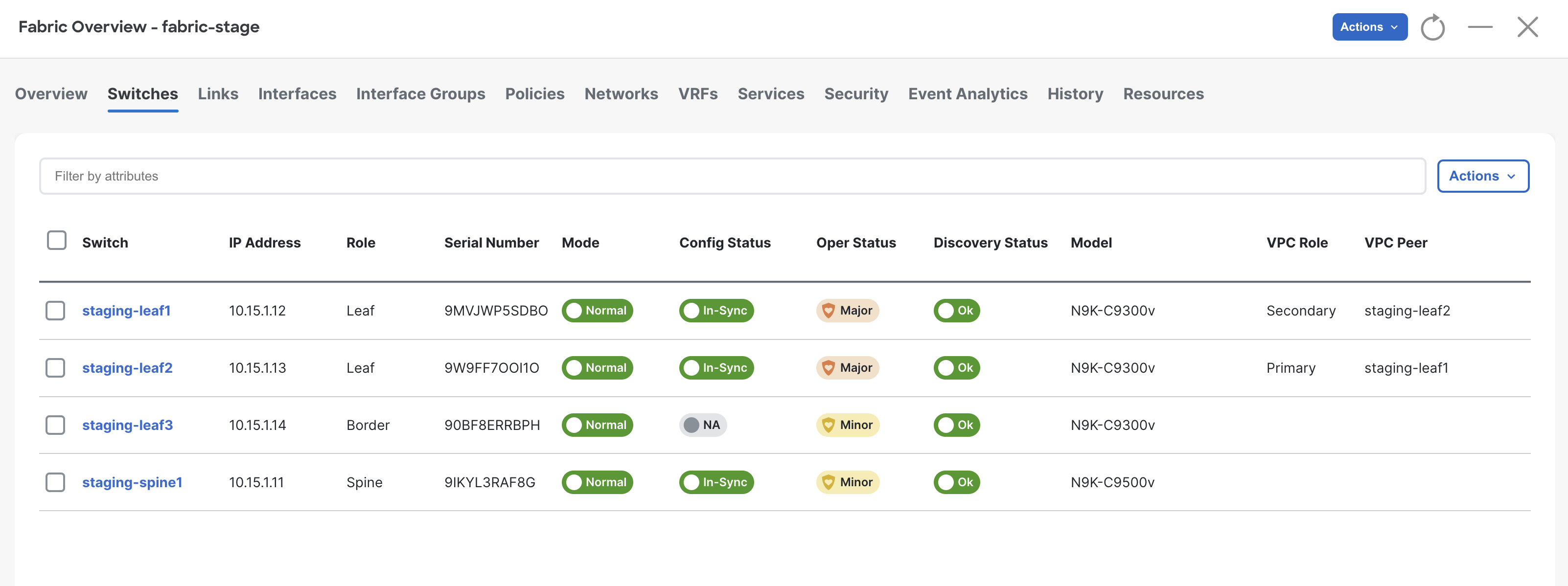Go to the Services tab
Screen dimensions: 1568x586
[x=771, y=94]
